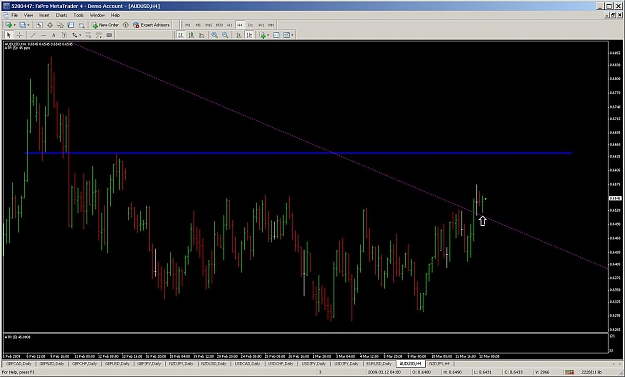Switch to EURUSD,Daily chart tab
Screen dimensions: 625x377
pyautogui.click(x=379, y=364)
